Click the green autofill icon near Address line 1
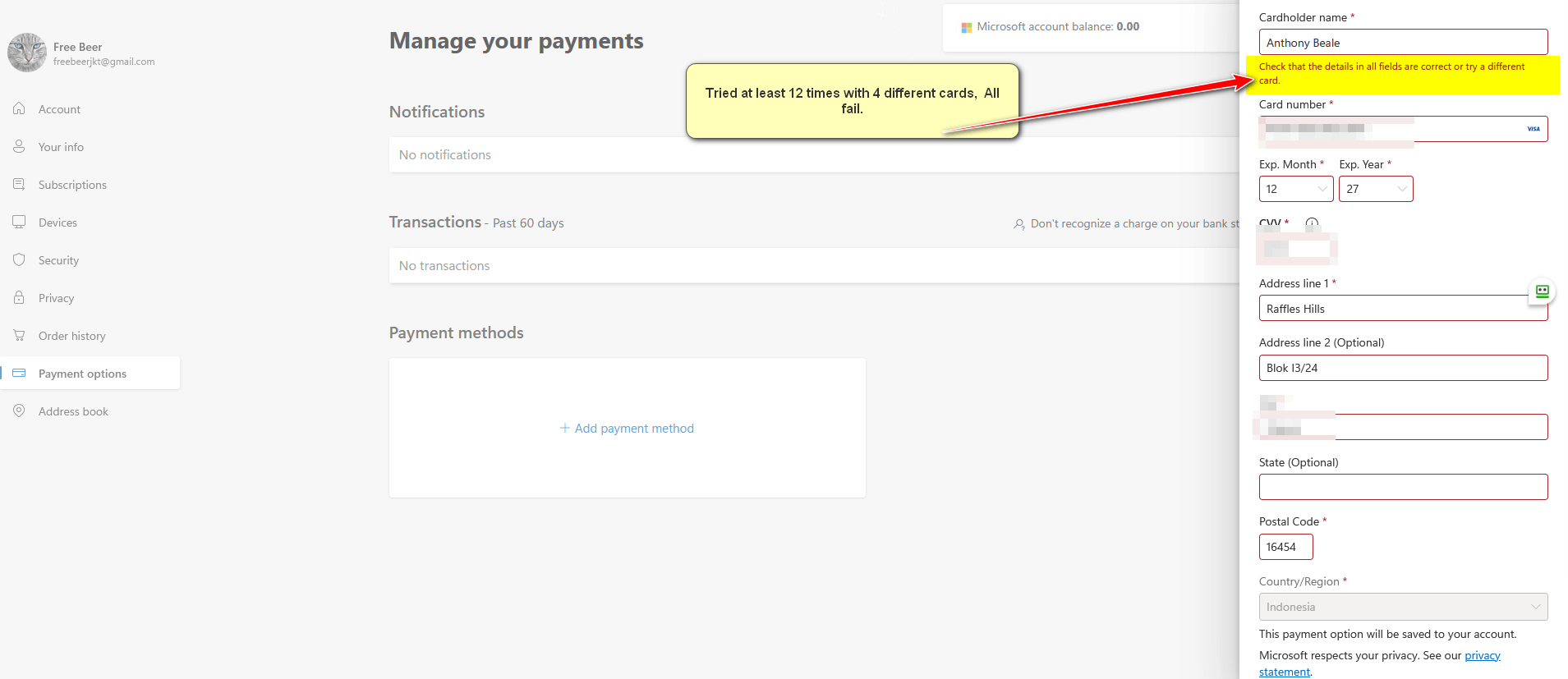Image resolution: width=1568 pixels, height=679 pixels. (x=1542, y=291)
